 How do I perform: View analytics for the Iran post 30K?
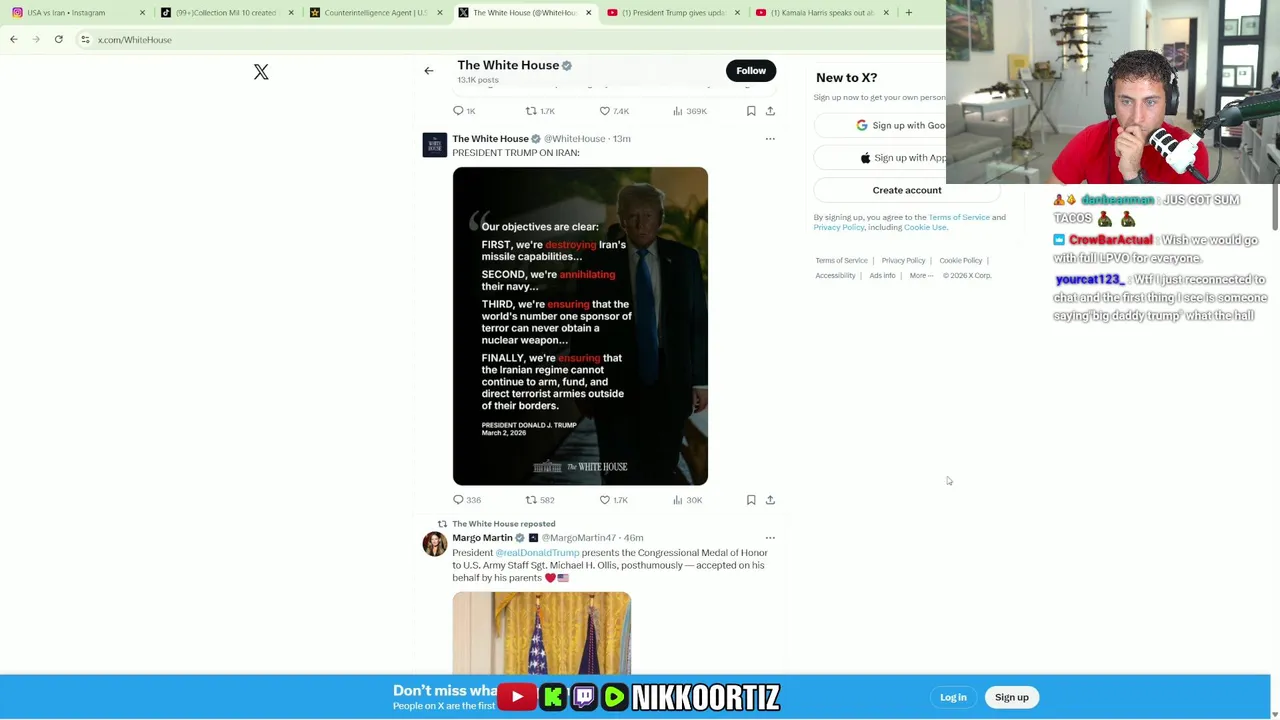[x=687, y=500]
